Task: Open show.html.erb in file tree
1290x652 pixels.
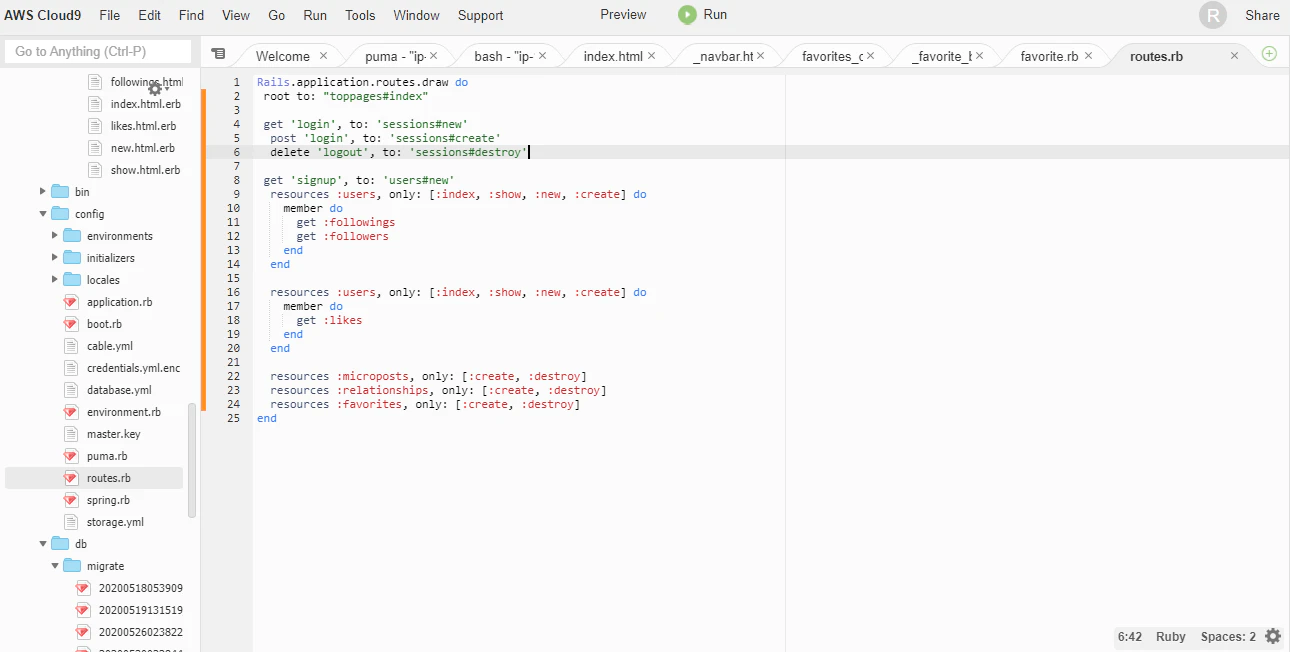Action: coord(145,170)
